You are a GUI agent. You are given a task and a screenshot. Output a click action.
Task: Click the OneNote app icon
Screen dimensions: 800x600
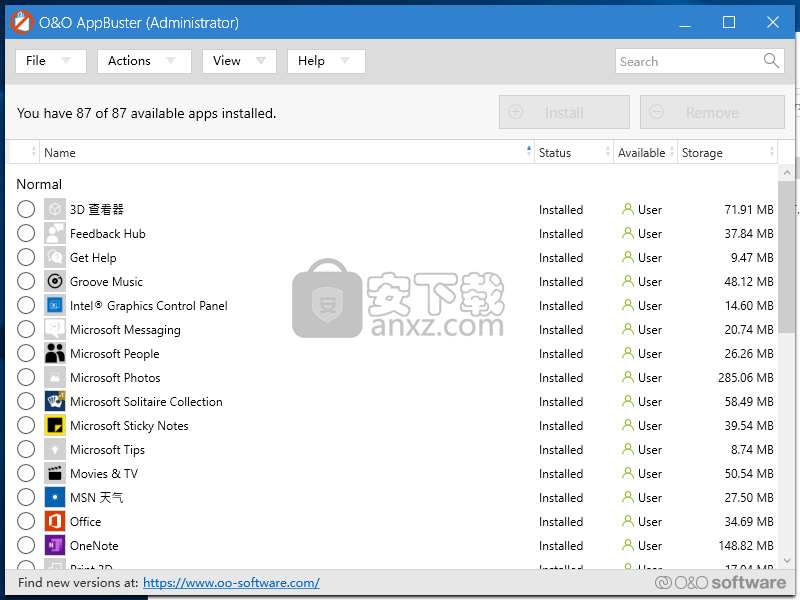coord(55,545)
